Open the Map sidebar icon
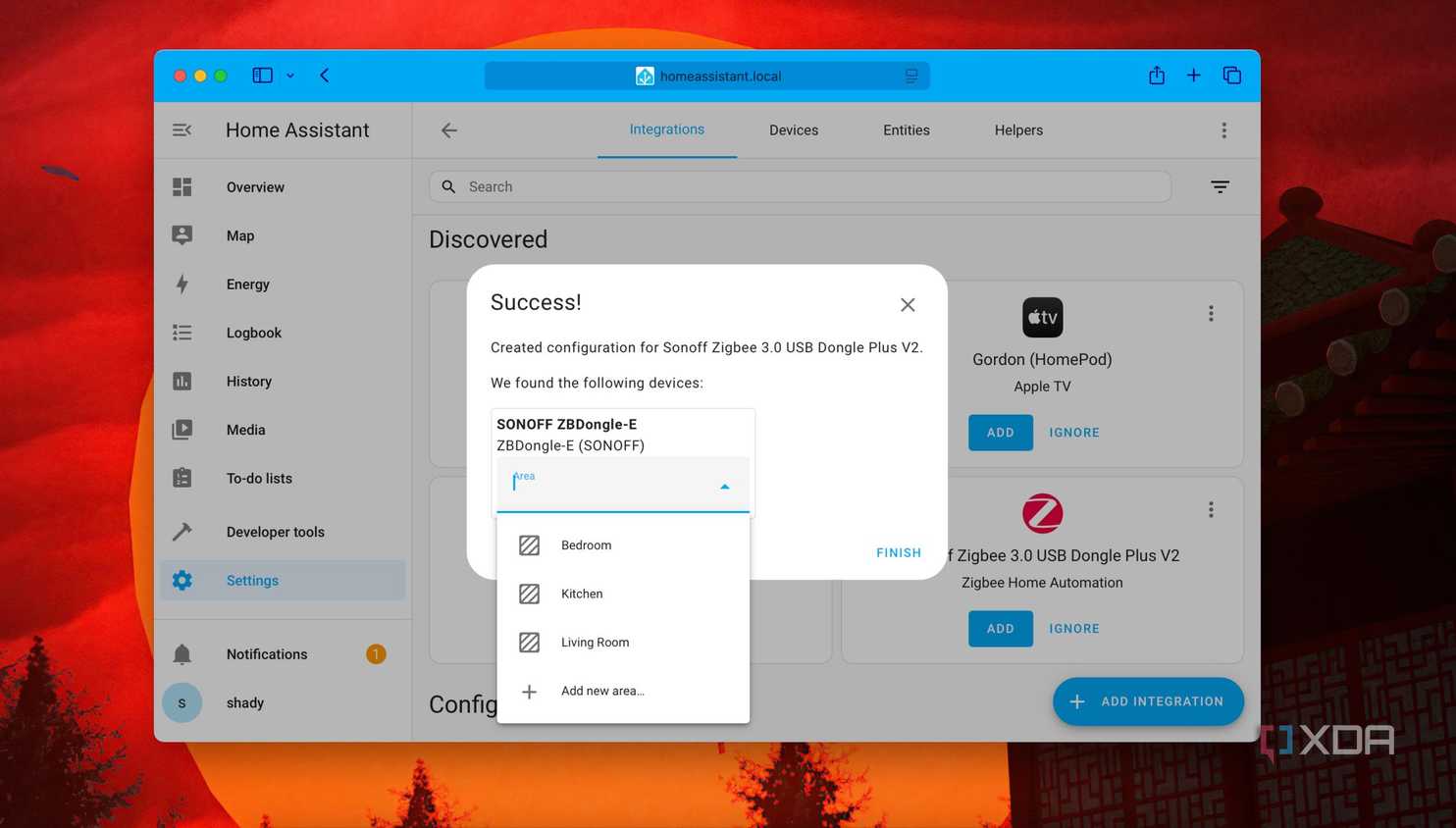Screen dimensions: 1456x828 (182, 235)
